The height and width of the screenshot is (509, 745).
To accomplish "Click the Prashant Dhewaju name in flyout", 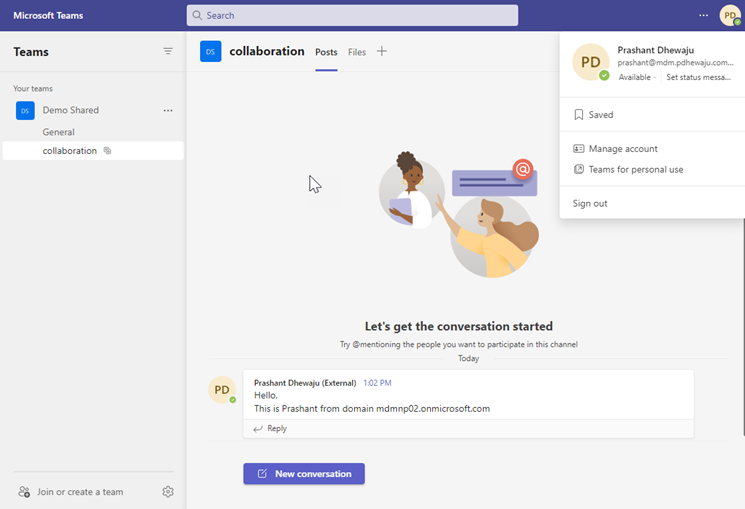I will 656,50.
